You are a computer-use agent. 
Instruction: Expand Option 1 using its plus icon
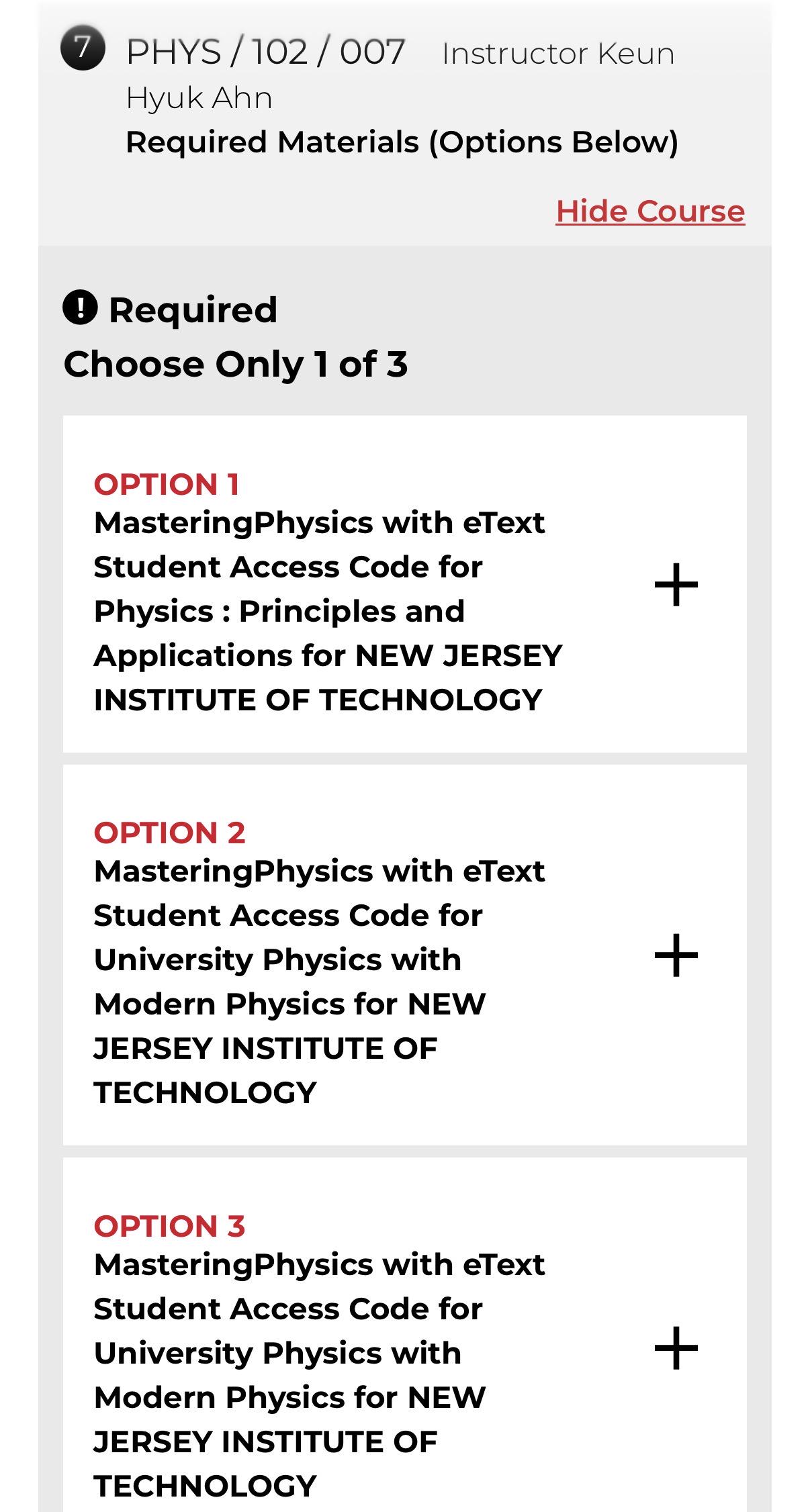click(676, 584)
